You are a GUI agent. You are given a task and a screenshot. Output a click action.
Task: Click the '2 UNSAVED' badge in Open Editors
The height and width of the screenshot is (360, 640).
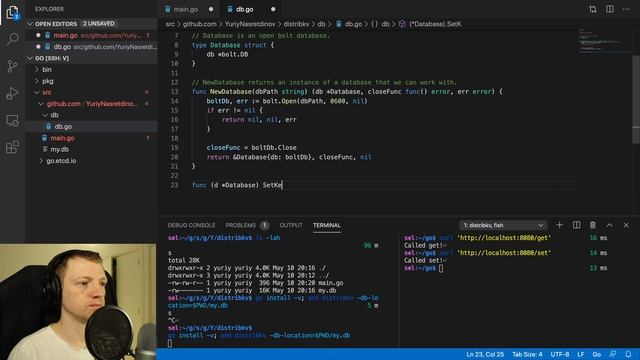99,24
